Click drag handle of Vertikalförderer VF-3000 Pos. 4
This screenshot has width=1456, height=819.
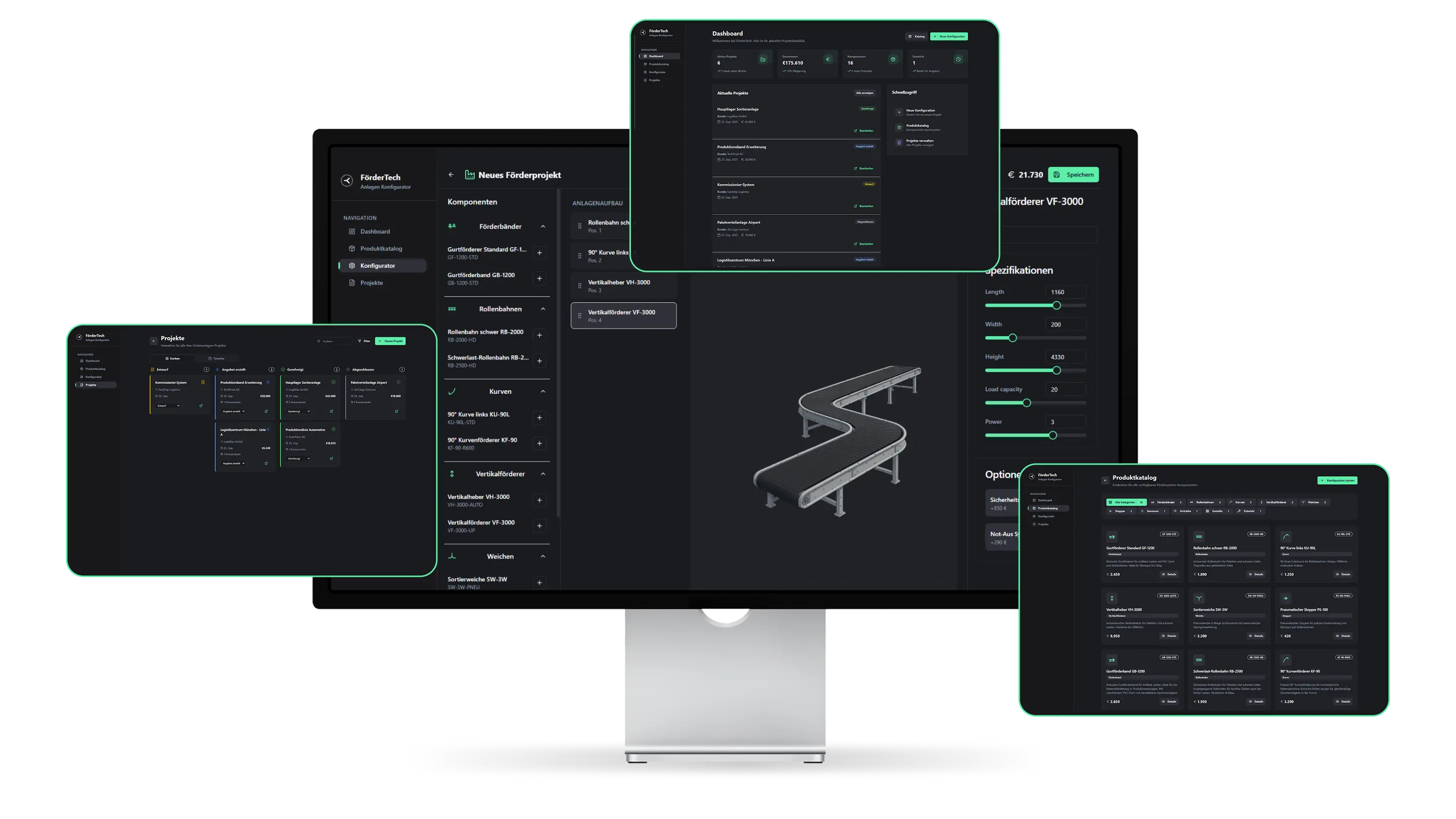[x=579, y=316]
